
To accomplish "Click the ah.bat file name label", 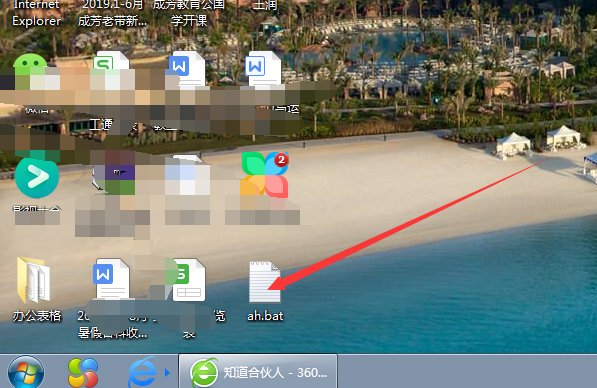I will 265,316.
